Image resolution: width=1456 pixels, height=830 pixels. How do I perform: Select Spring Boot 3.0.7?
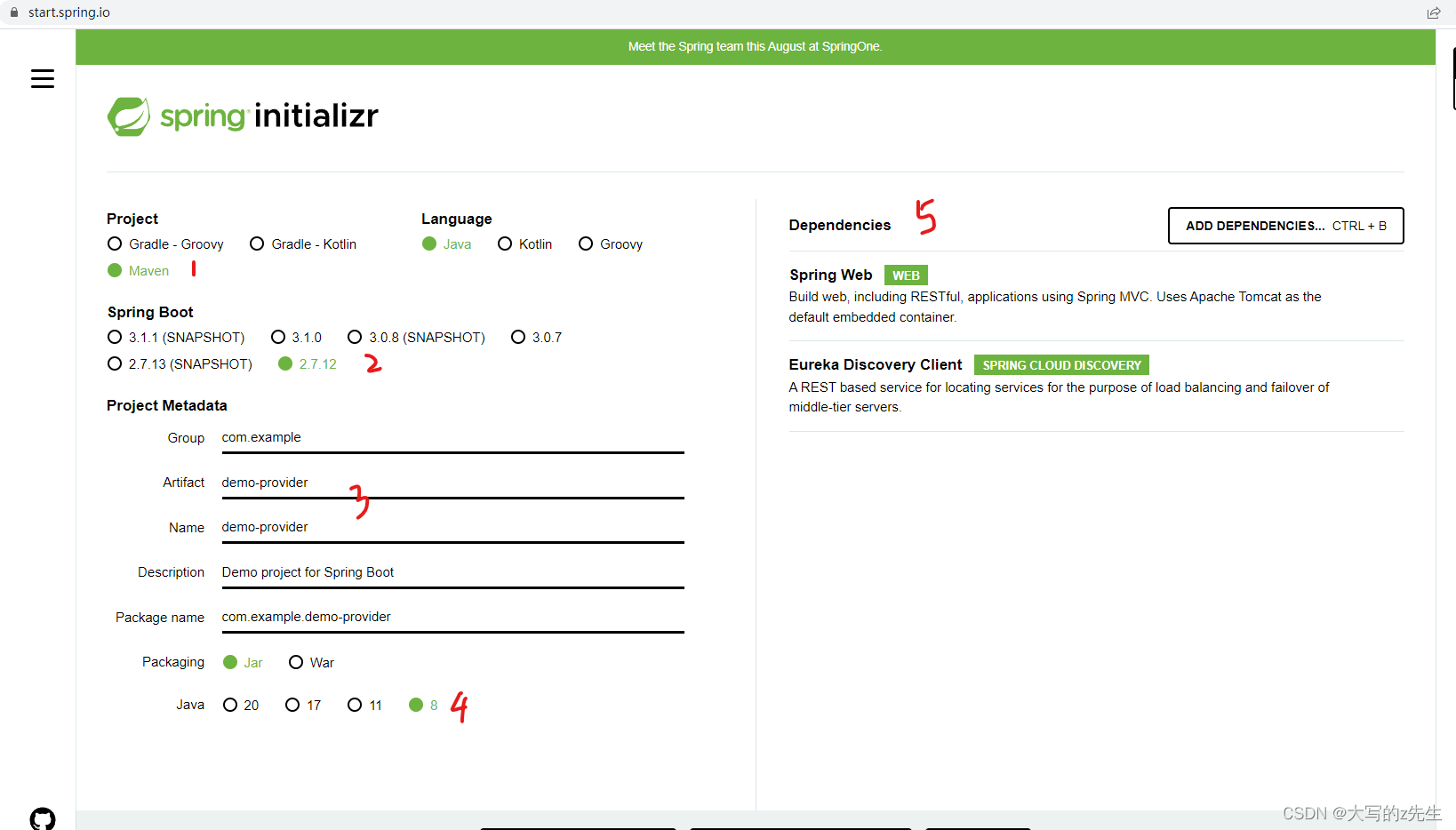(x=537, y=338)
